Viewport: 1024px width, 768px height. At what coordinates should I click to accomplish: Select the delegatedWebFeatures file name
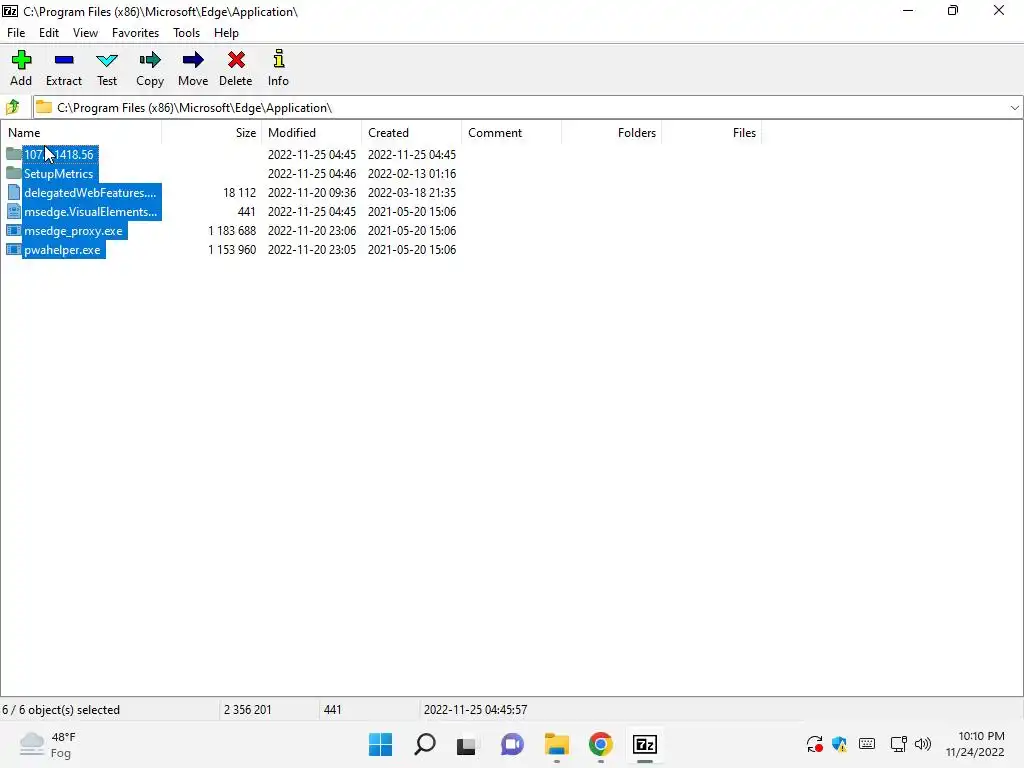pyautogui.click(x=90, y=193)
